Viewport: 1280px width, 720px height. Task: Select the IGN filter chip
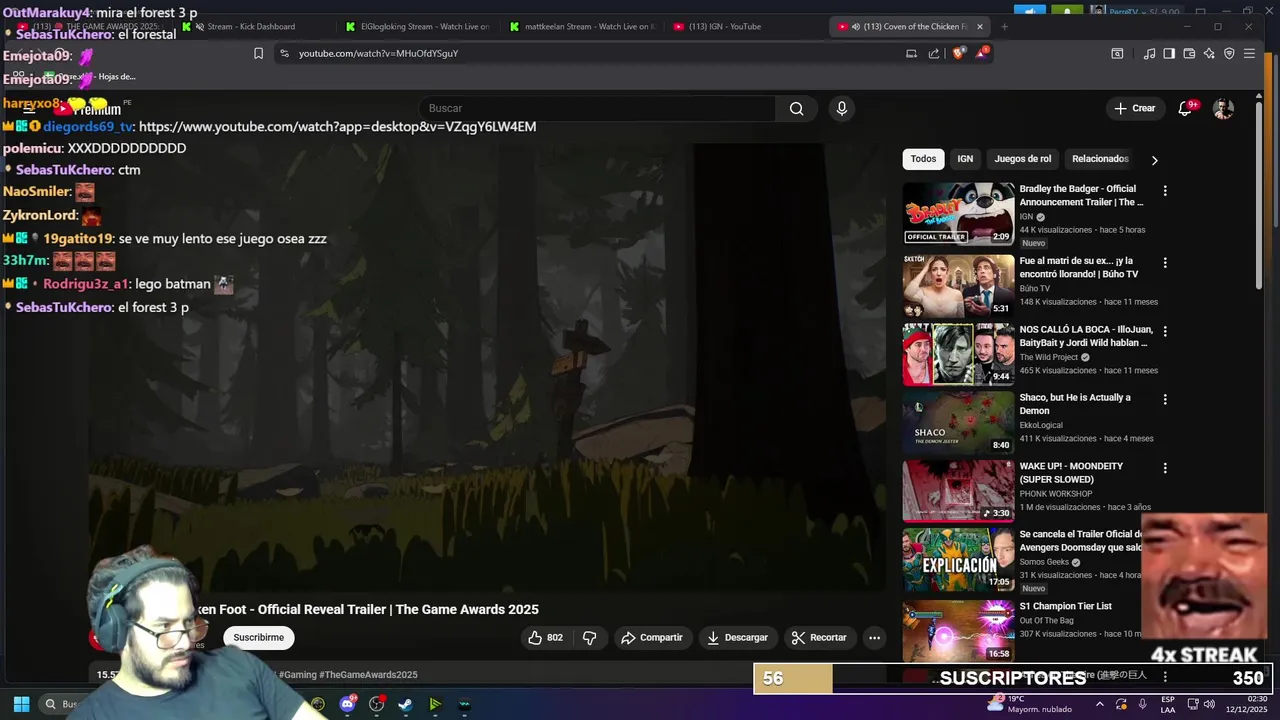point(965,159)
